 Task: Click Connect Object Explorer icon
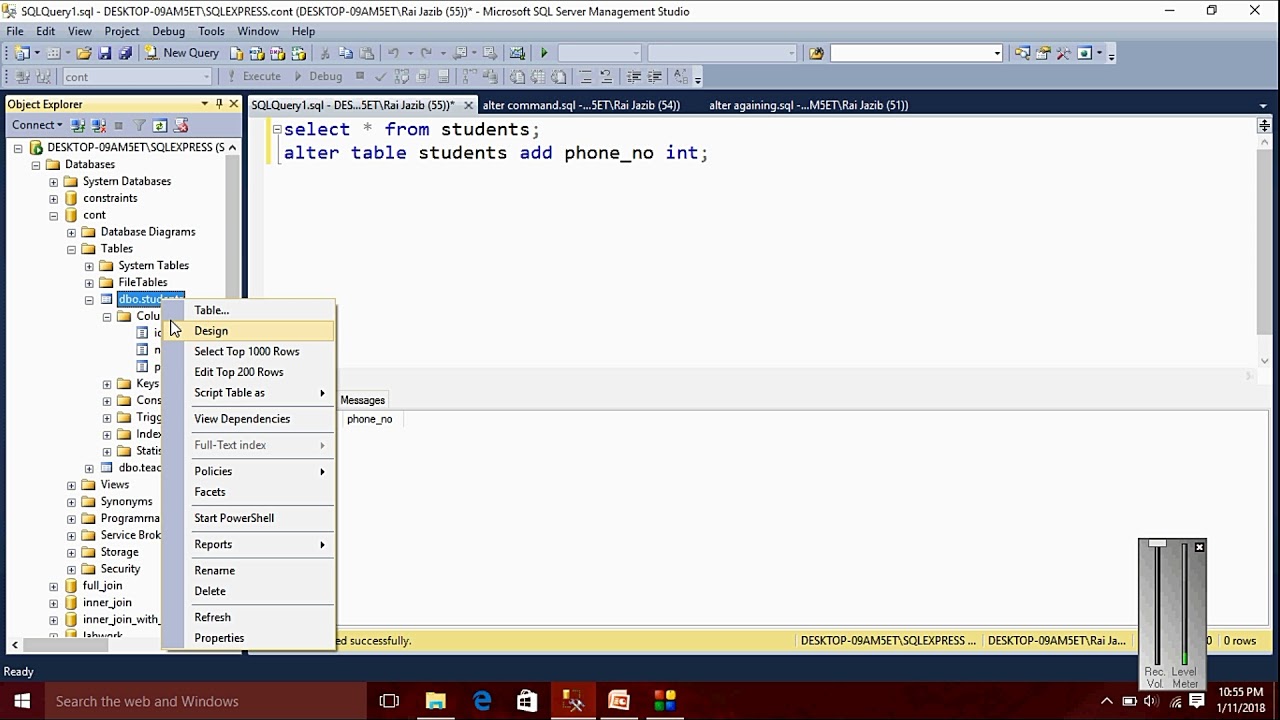[78, 125]
